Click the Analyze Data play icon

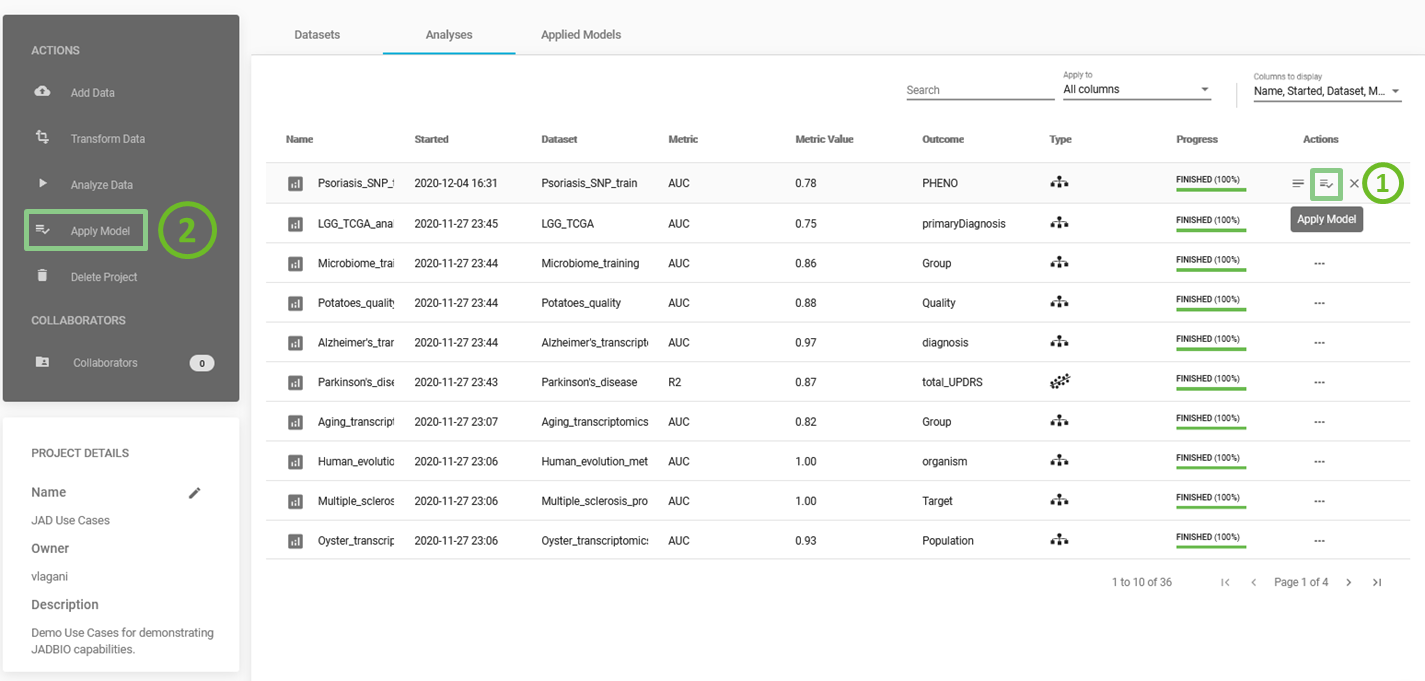pyautogui.click(x=42, y=183)
